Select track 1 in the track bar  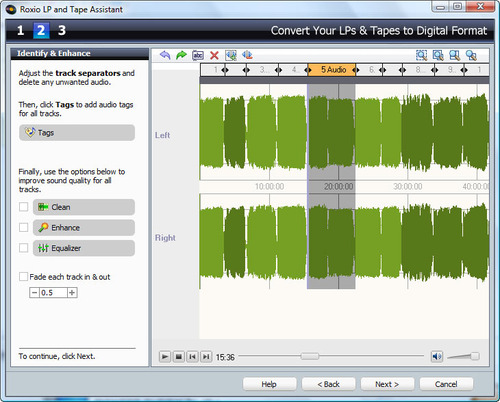click(213, 70)
